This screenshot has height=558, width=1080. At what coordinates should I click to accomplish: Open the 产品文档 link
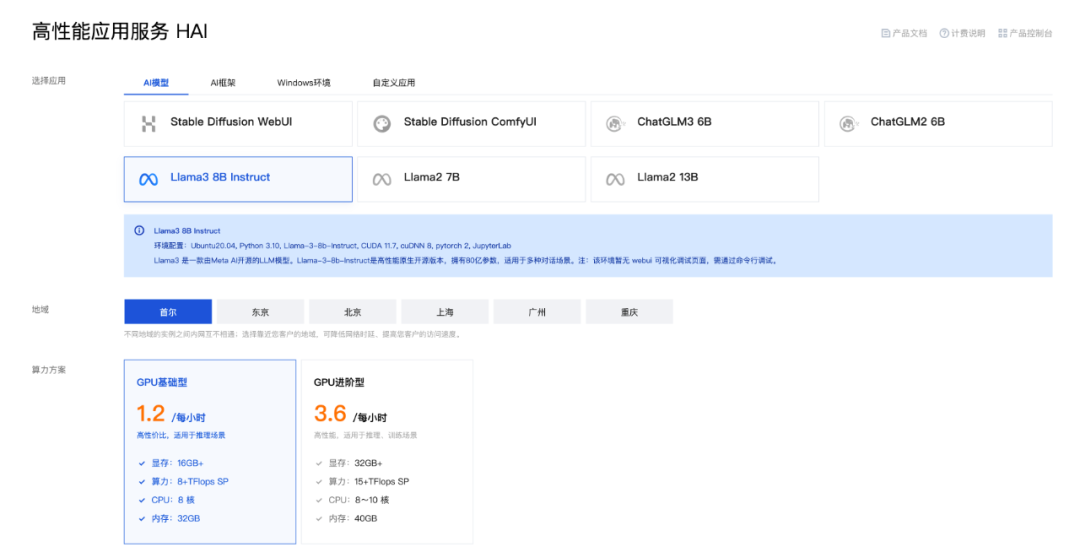(904, 33)
